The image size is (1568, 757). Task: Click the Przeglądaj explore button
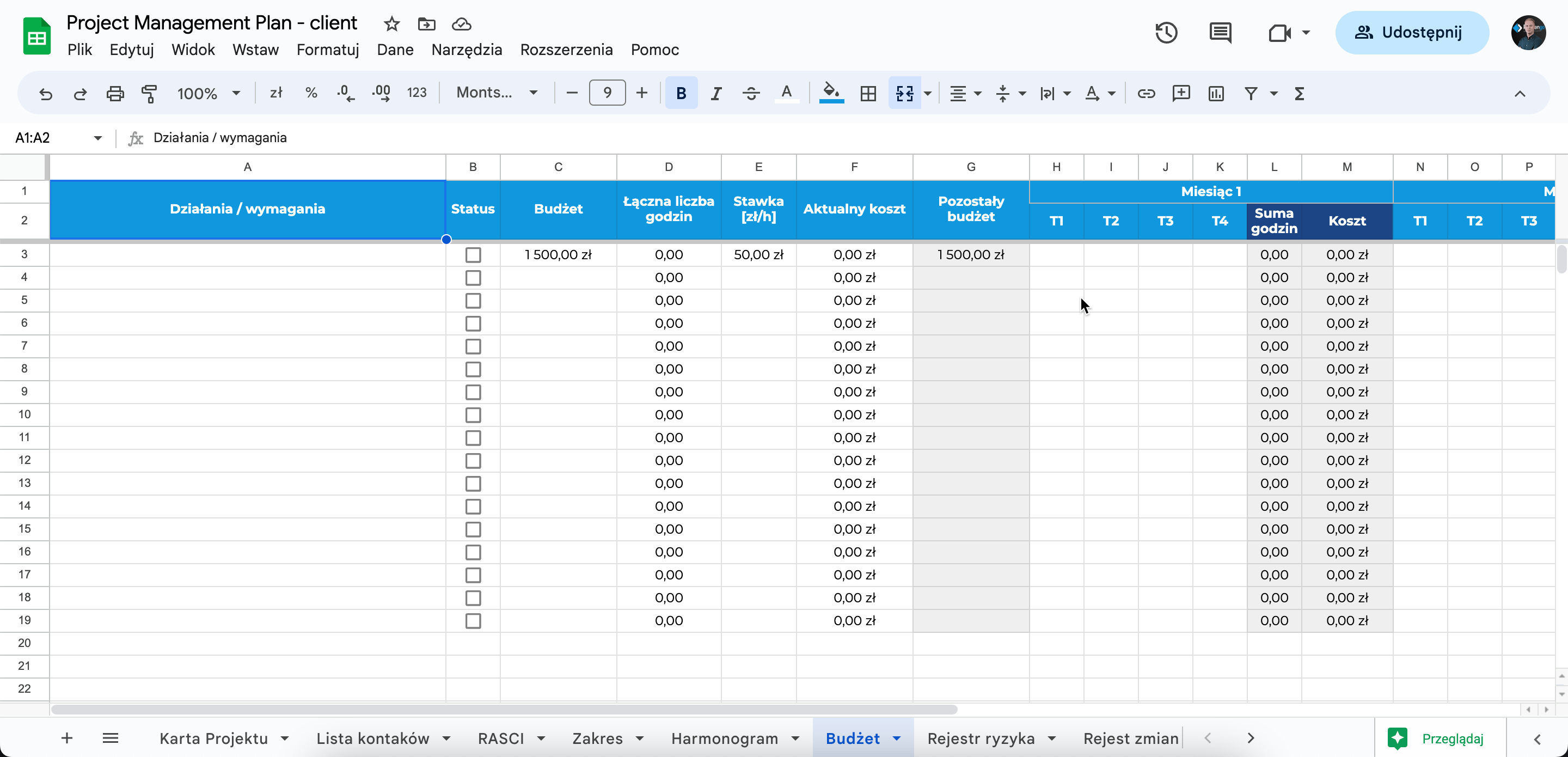pos(1439,738)
